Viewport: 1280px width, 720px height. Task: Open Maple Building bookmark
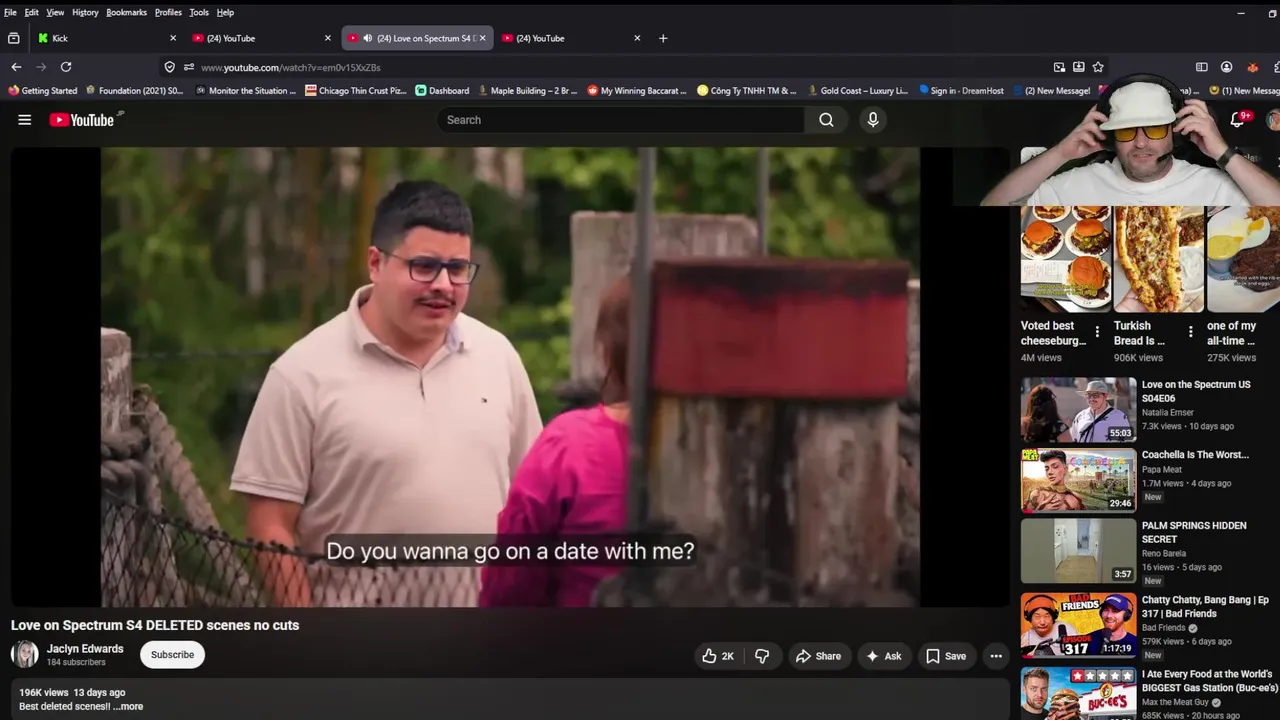(x=527, y=90)
